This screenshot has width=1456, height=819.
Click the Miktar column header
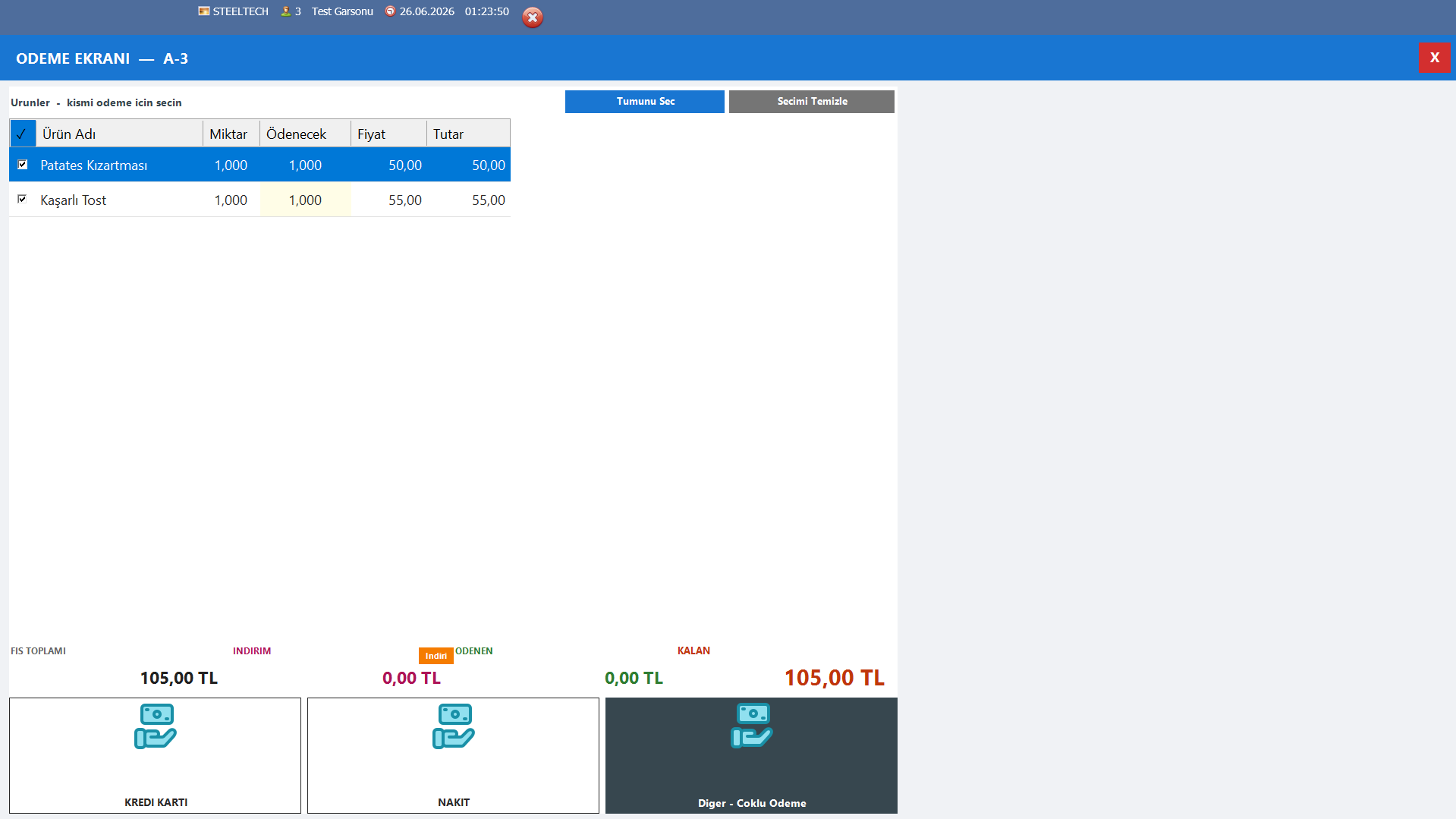[x=231, y=134]
